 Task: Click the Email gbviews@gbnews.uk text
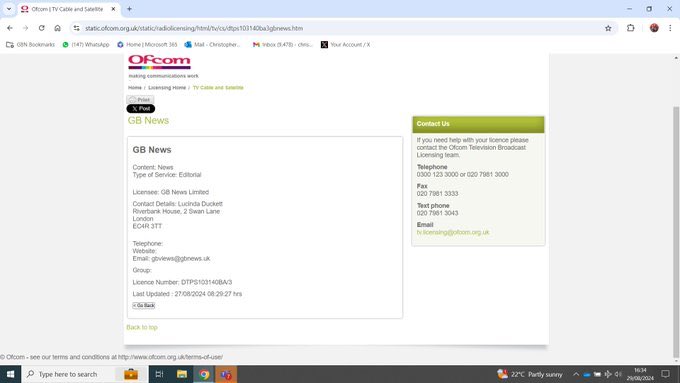(x=171, y=259)
